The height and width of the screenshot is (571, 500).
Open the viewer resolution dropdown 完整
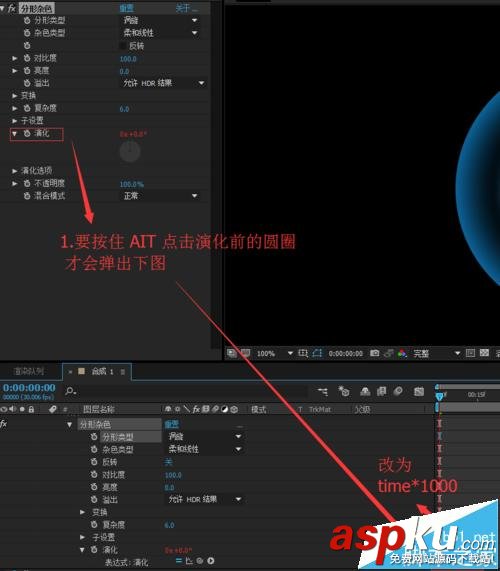pos(436,353)
